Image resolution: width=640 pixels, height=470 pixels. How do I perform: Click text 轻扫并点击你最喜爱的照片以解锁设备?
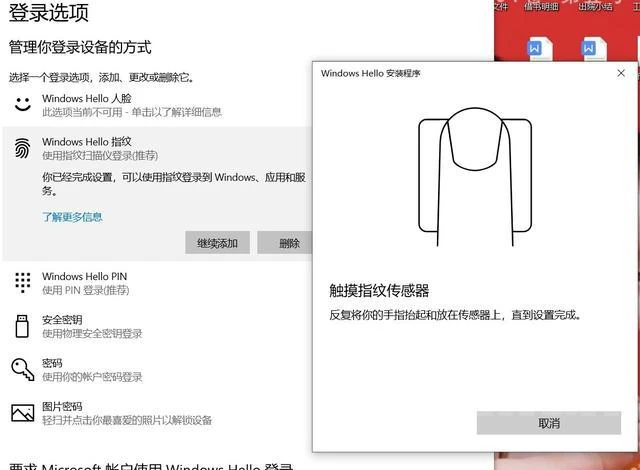[127, 420]
